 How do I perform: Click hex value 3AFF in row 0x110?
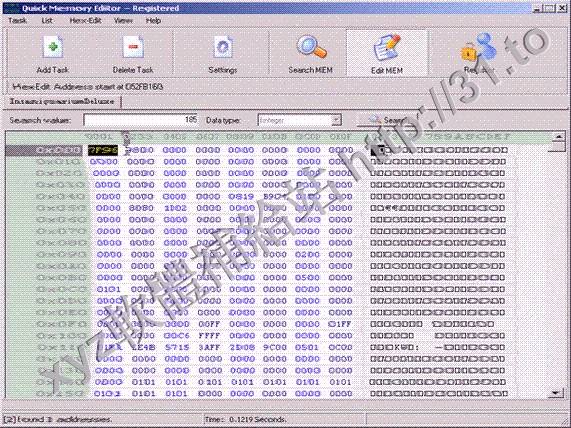point(209,347)
